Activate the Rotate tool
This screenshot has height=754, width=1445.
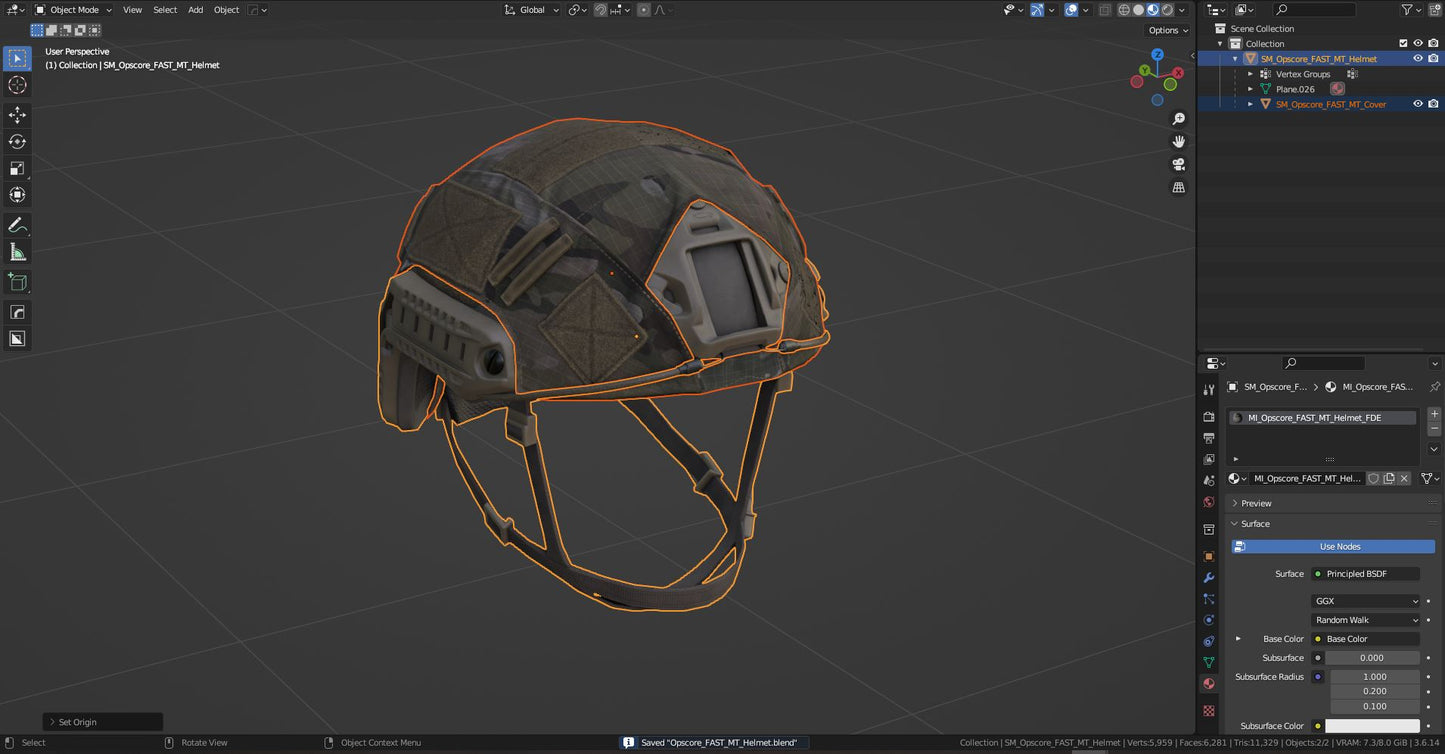[x=17, y=141]
